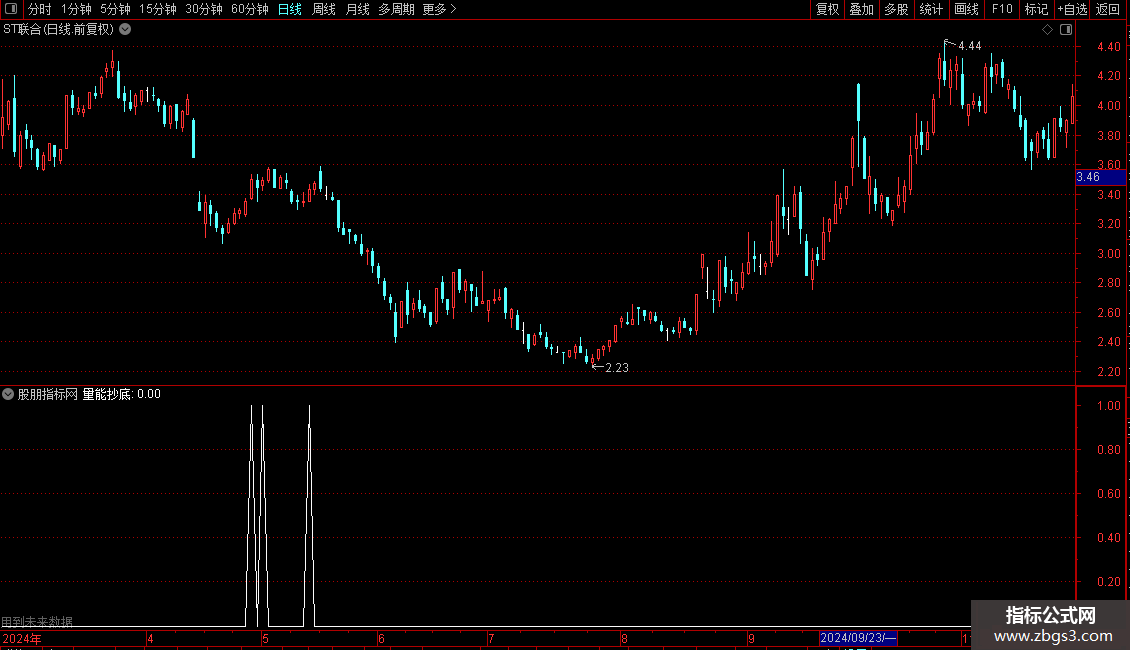The image size is (1130, 650).
Task: Select the 1分钟 period
Action: [76, 9]
